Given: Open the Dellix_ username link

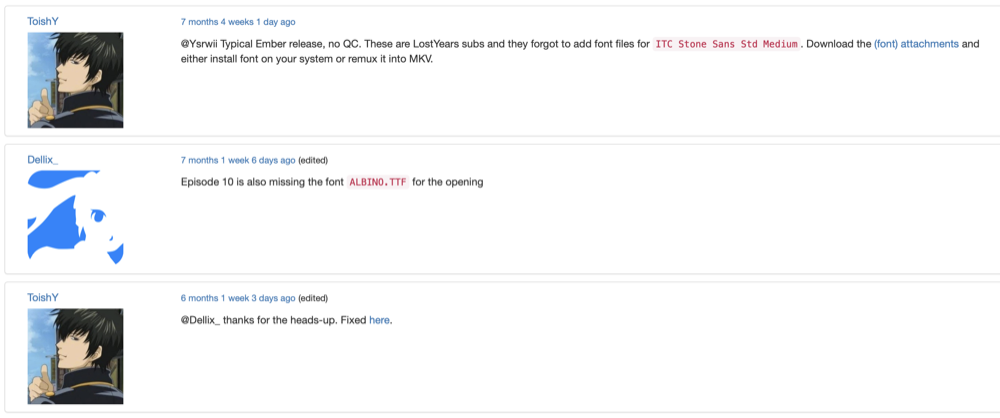Looking at the screenshot, I should pos(43,159).
